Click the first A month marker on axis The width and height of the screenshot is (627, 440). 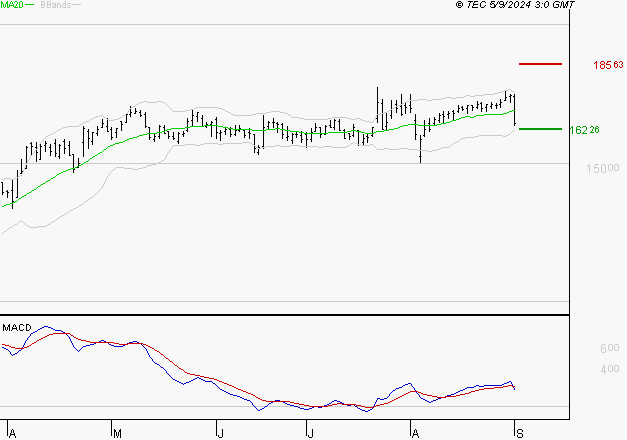pyautogui.click(x=12, y=434)
